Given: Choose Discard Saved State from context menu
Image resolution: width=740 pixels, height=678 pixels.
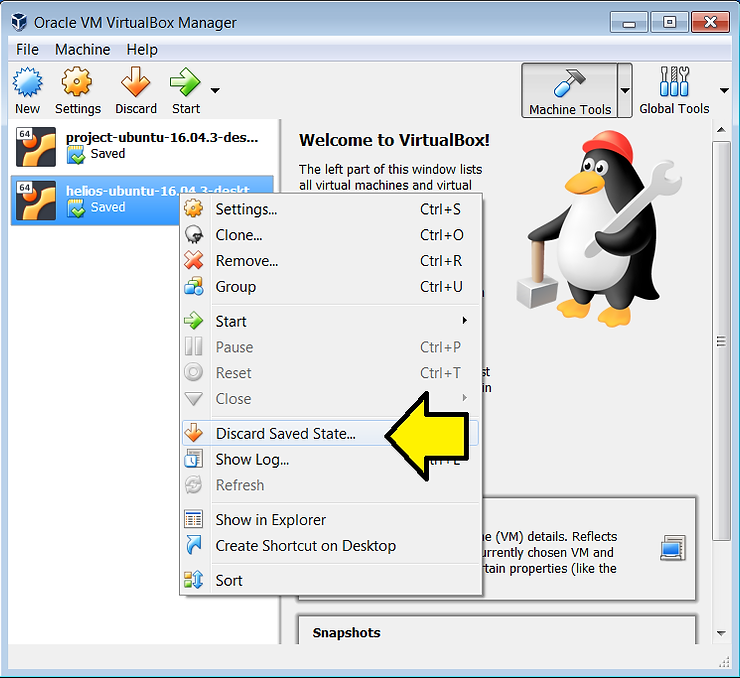Looking at the screenshot, I should coord(285,434).
